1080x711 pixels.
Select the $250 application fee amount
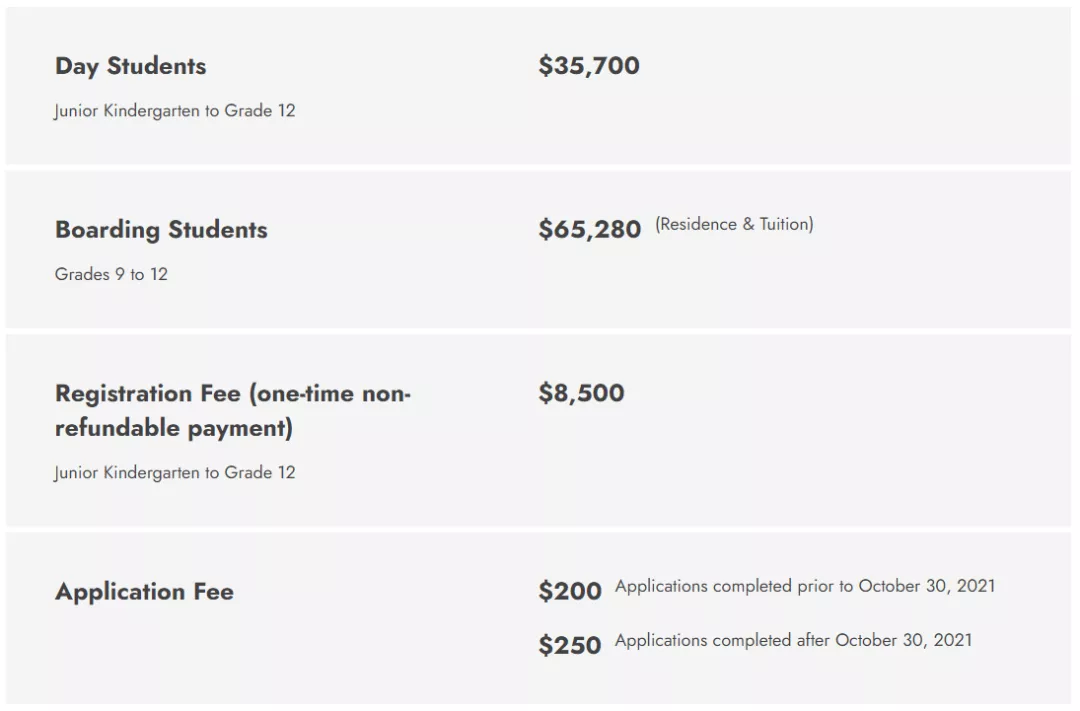570,646
